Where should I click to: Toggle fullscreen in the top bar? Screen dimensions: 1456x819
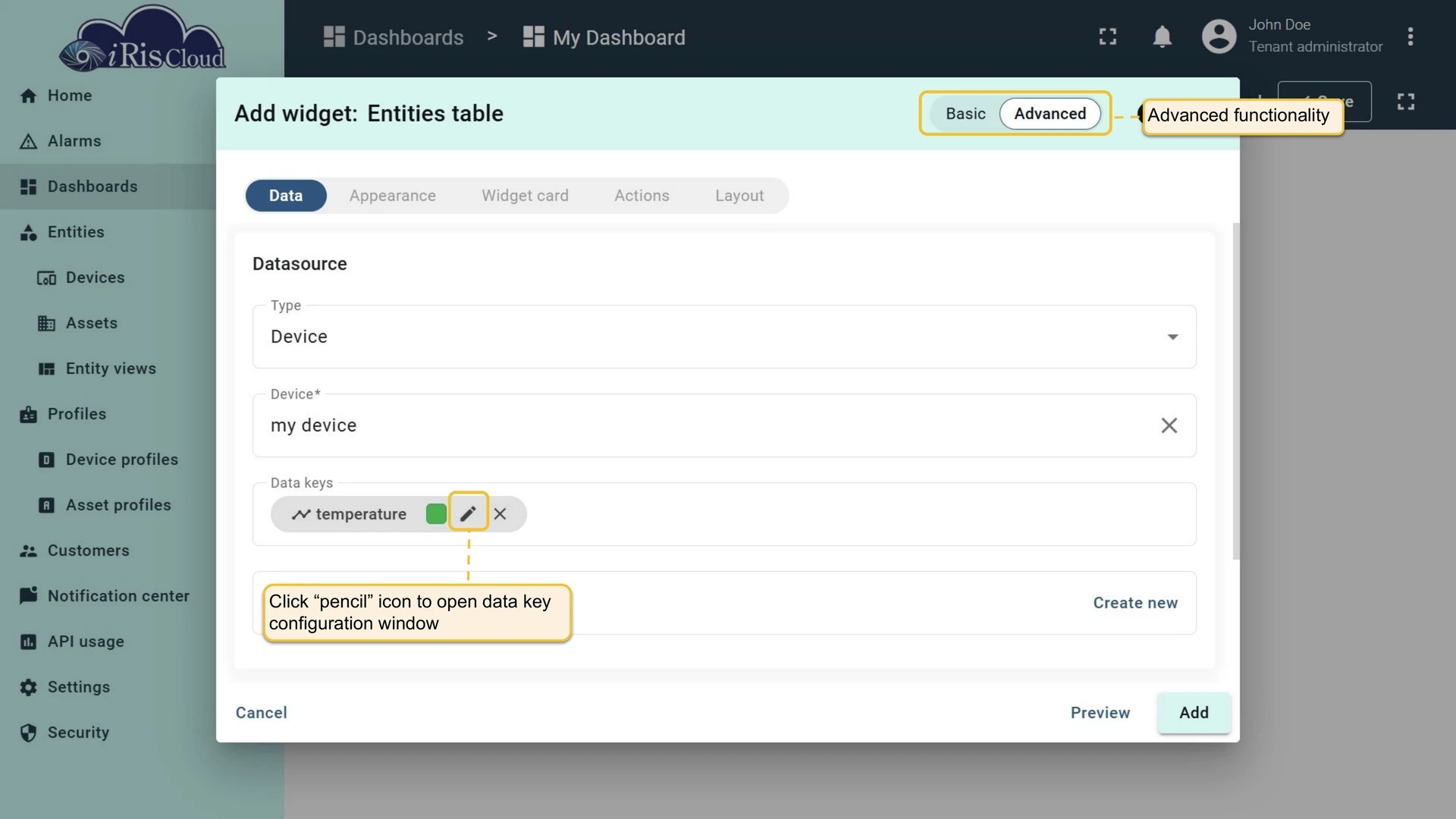point(1108,36)
